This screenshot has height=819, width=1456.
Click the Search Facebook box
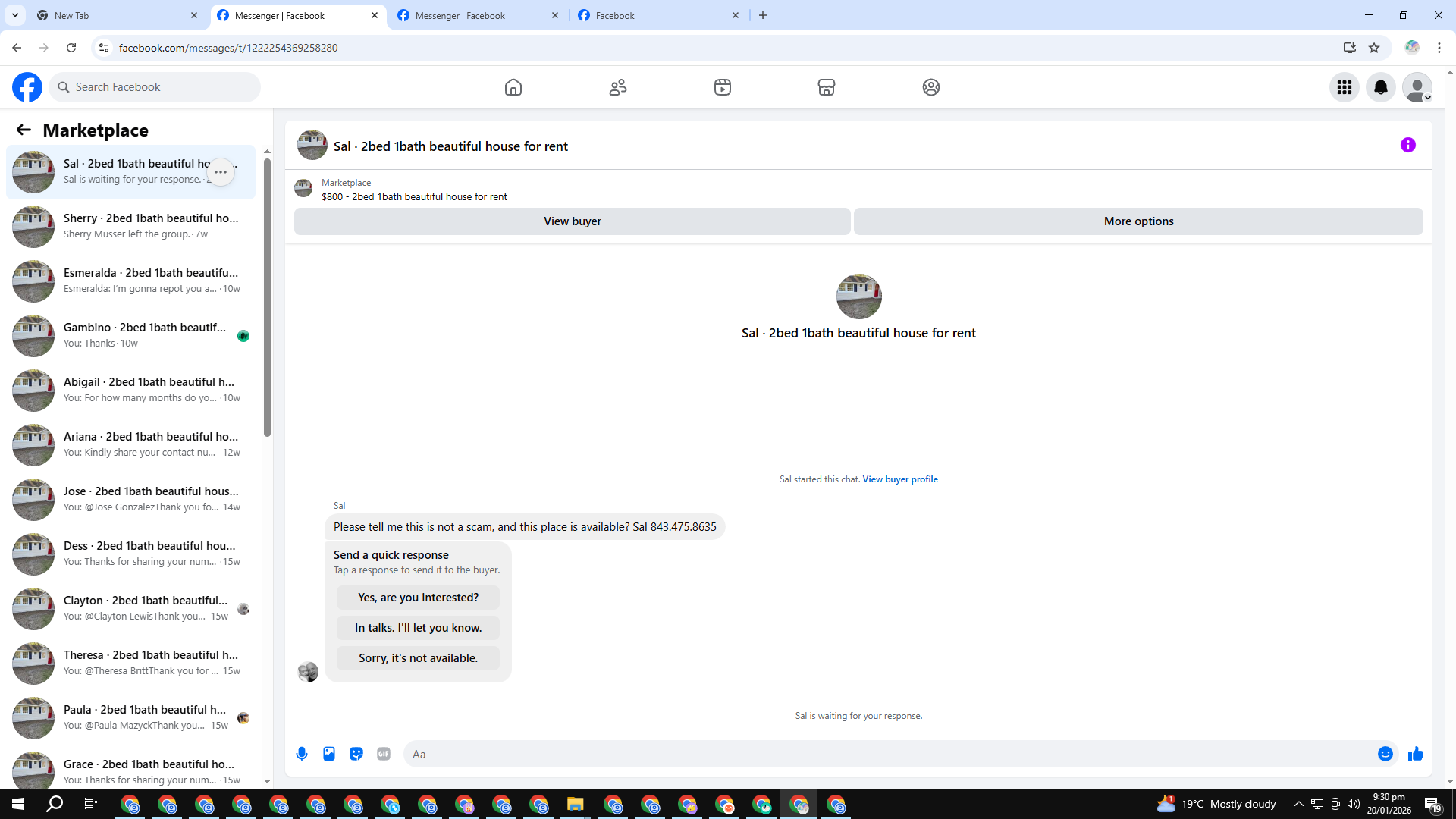(x=155, y=87)
